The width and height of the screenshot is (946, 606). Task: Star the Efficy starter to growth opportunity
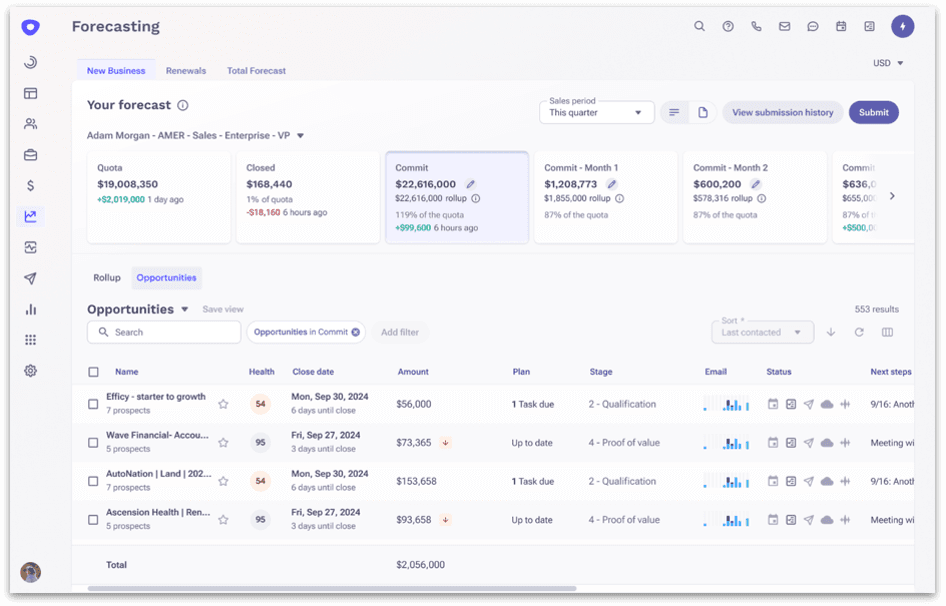pyautogui.click(x=223, y=404)
